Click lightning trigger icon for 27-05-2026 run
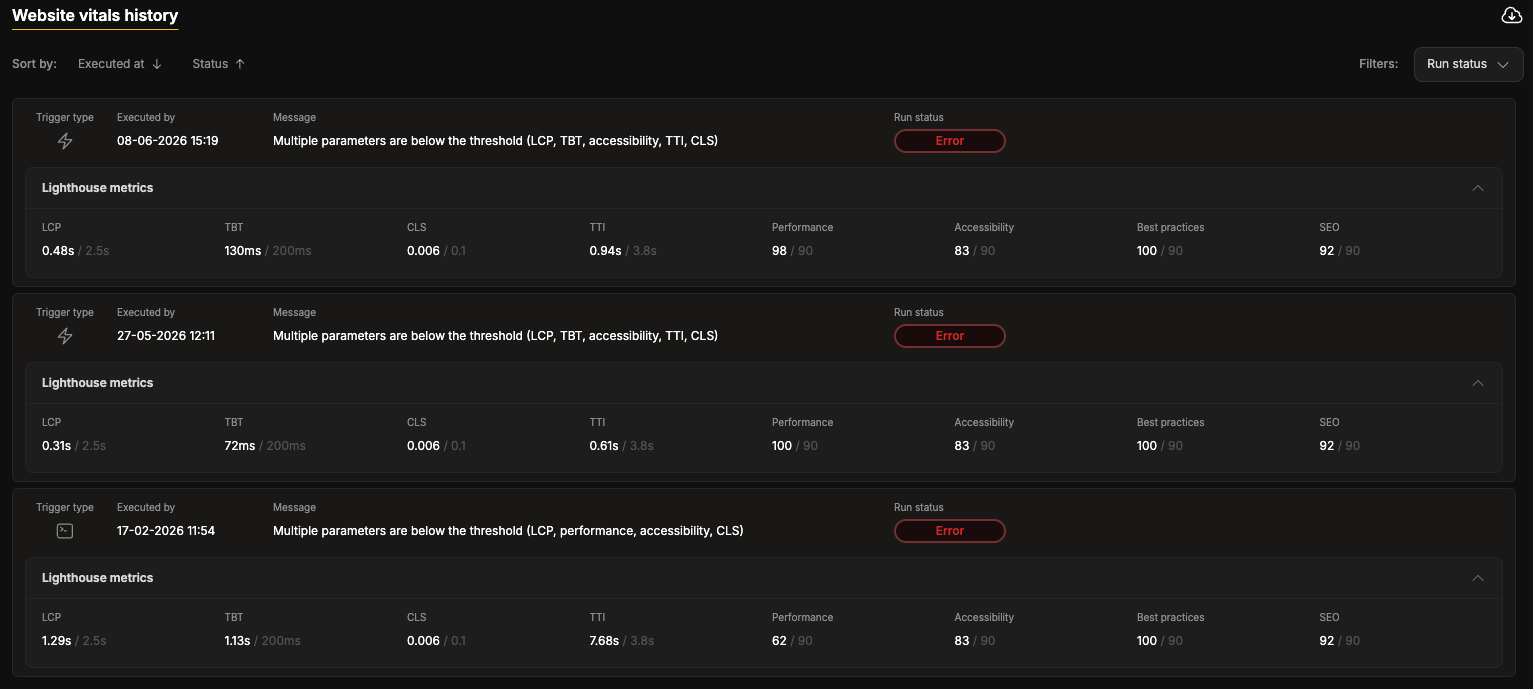 65,336
